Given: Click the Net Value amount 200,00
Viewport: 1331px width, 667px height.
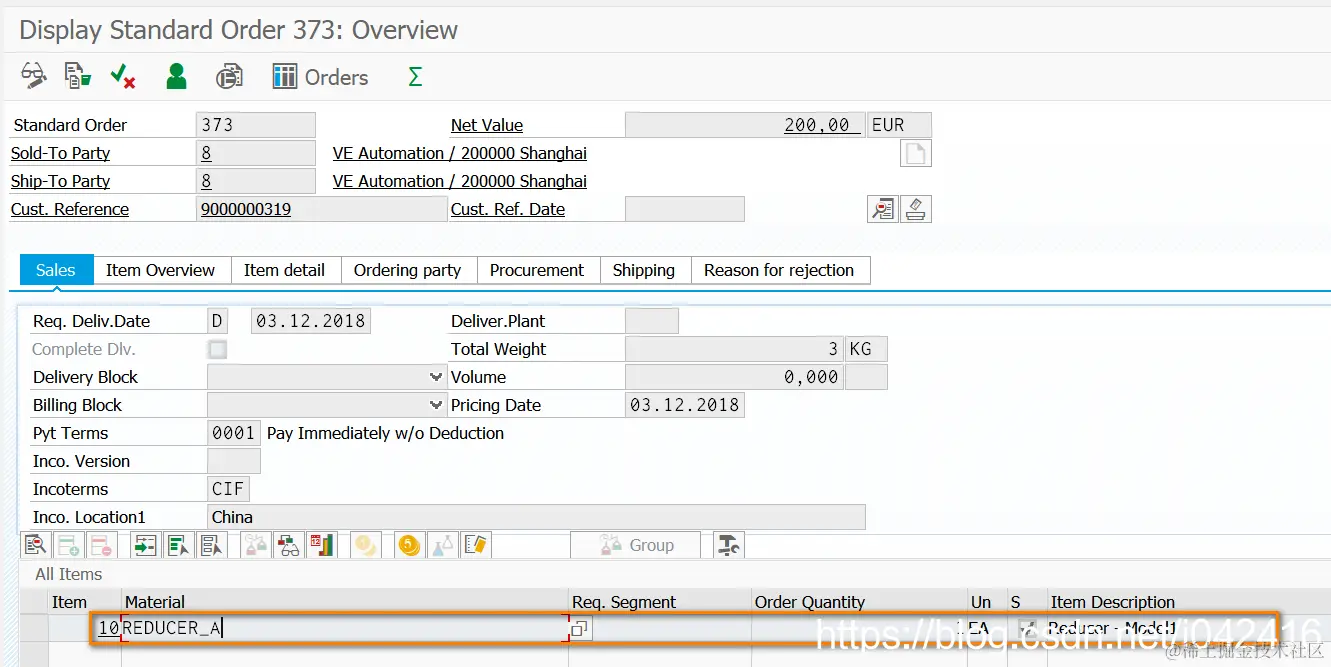Looking at the screenshot, I should click(744, 125).
